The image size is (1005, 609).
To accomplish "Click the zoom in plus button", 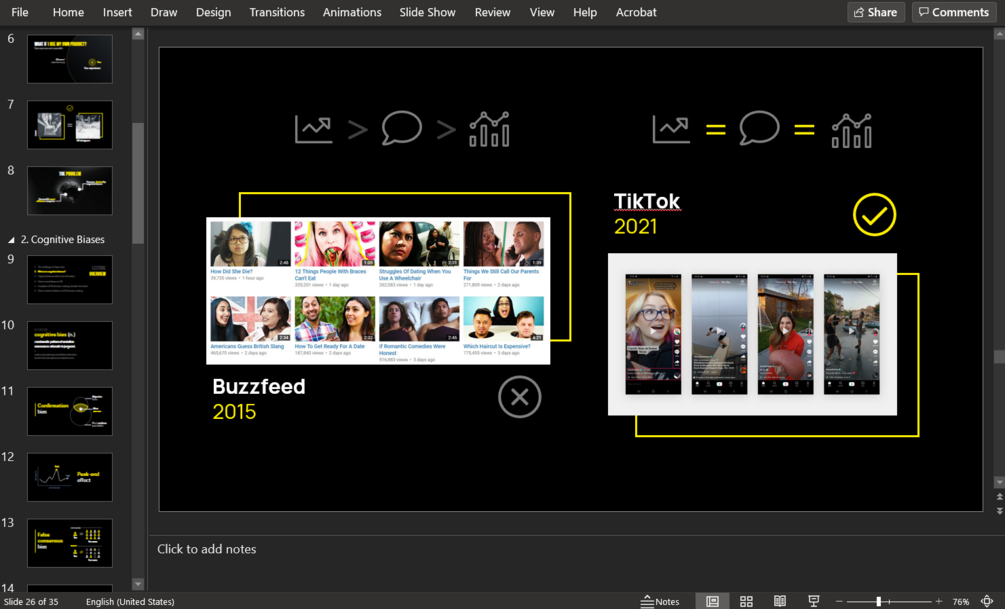I will (x=938, y=601).
